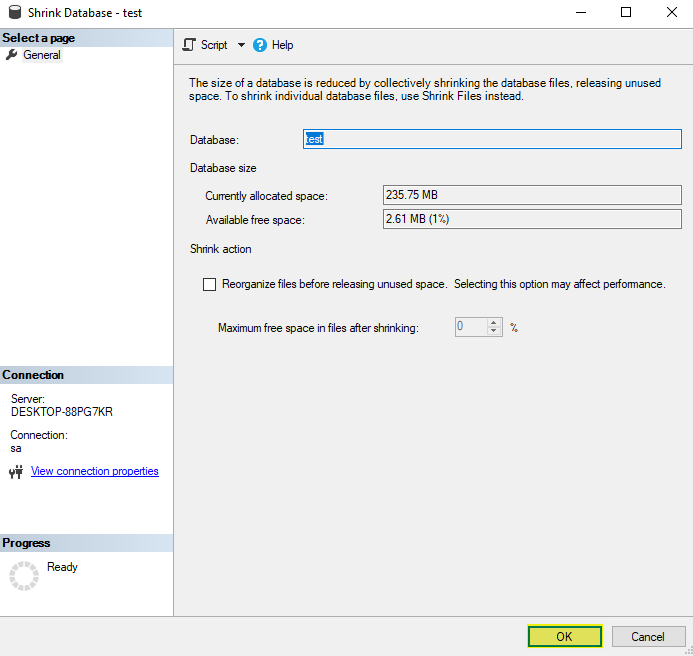Click the Available free space field

tap(532, 219)
